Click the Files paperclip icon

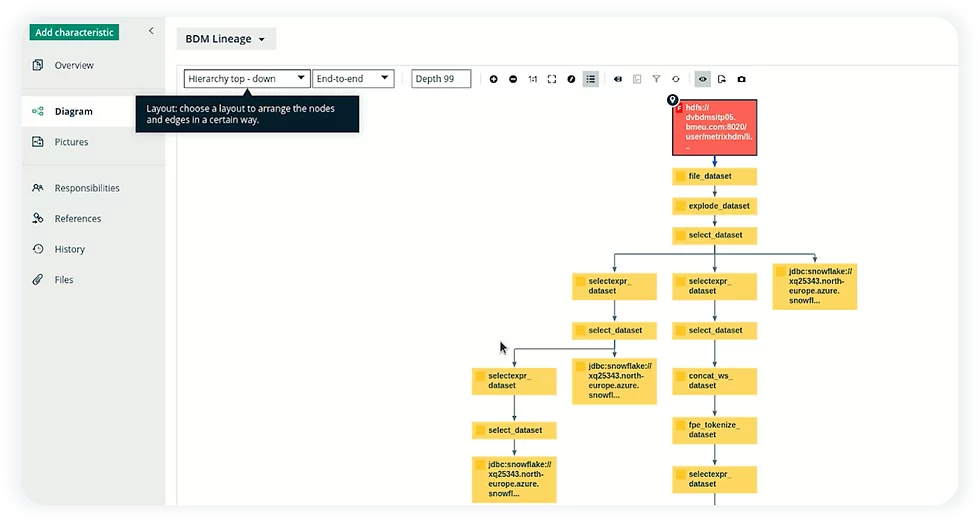click(x=38, y=279)
